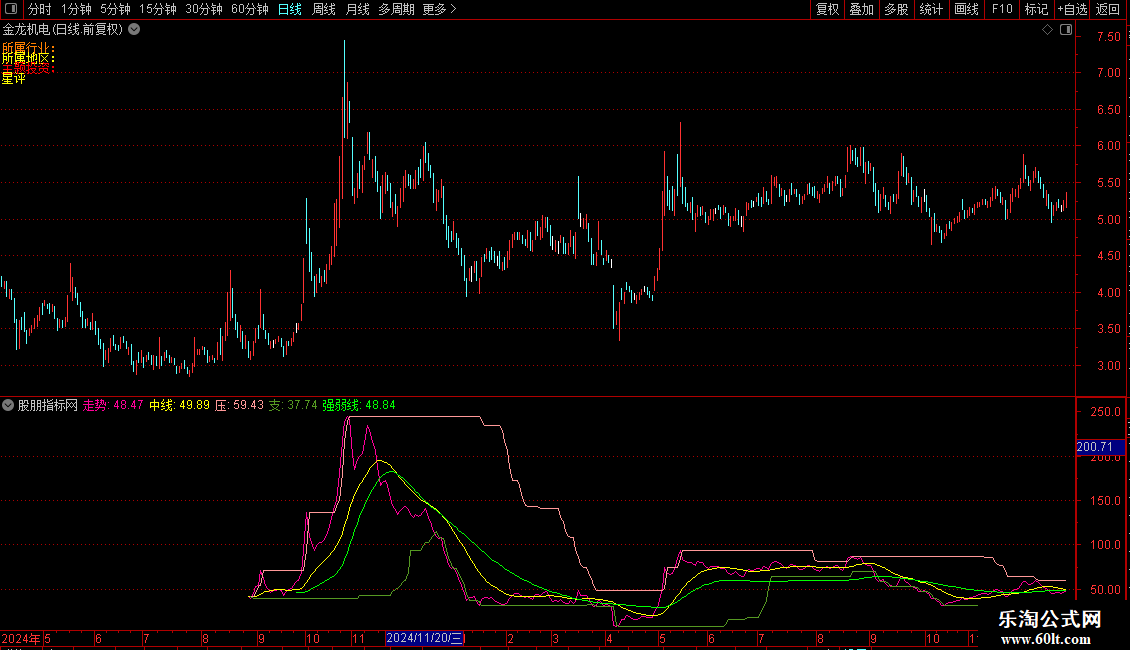Select the 1分钟 period

[x=76, y=9]
